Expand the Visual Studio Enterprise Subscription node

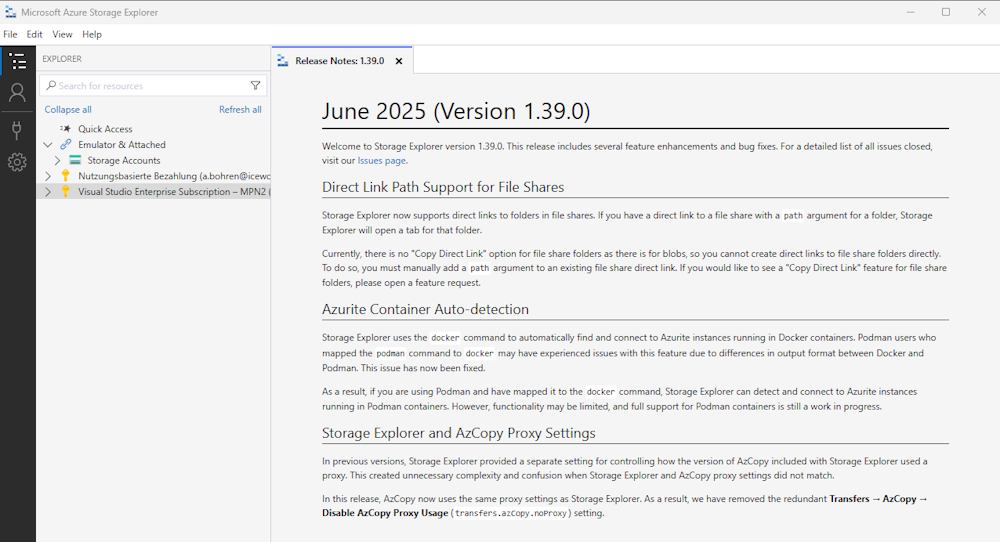click(x=48, y=191)
